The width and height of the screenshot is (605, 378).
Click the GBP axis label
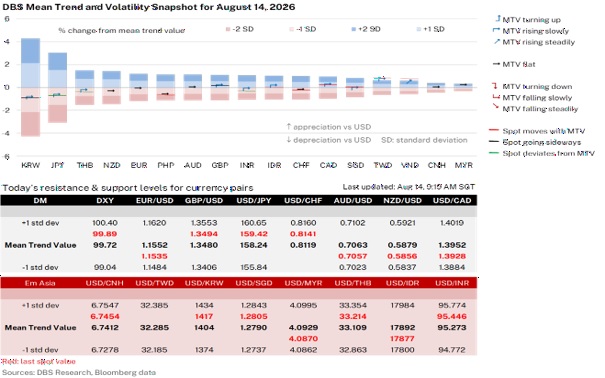click(220, 165)
